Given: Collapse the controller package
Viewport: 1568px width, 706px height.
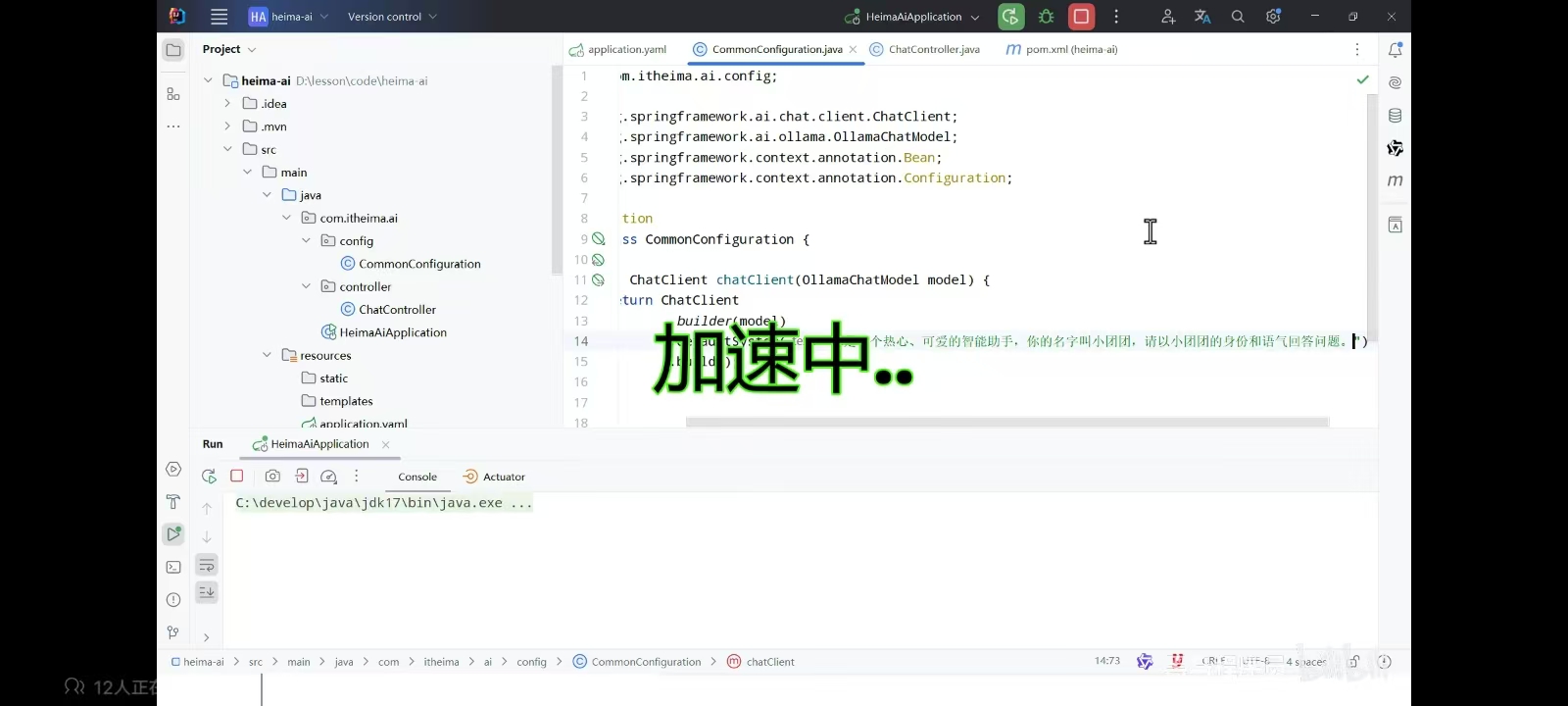Looking at the screenshot, I should 306,286.
